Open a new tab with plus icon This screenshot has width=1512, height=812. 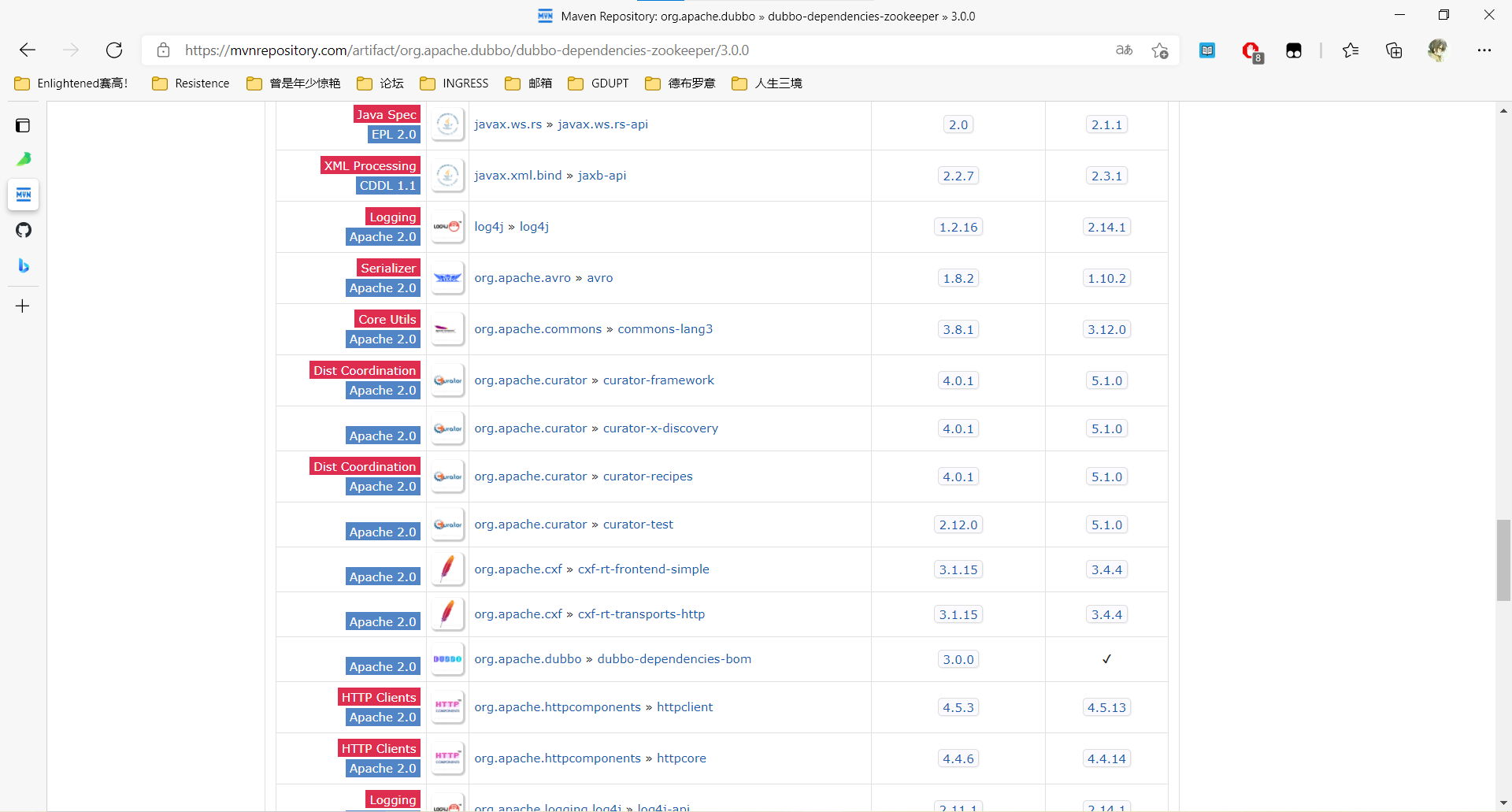23,306
